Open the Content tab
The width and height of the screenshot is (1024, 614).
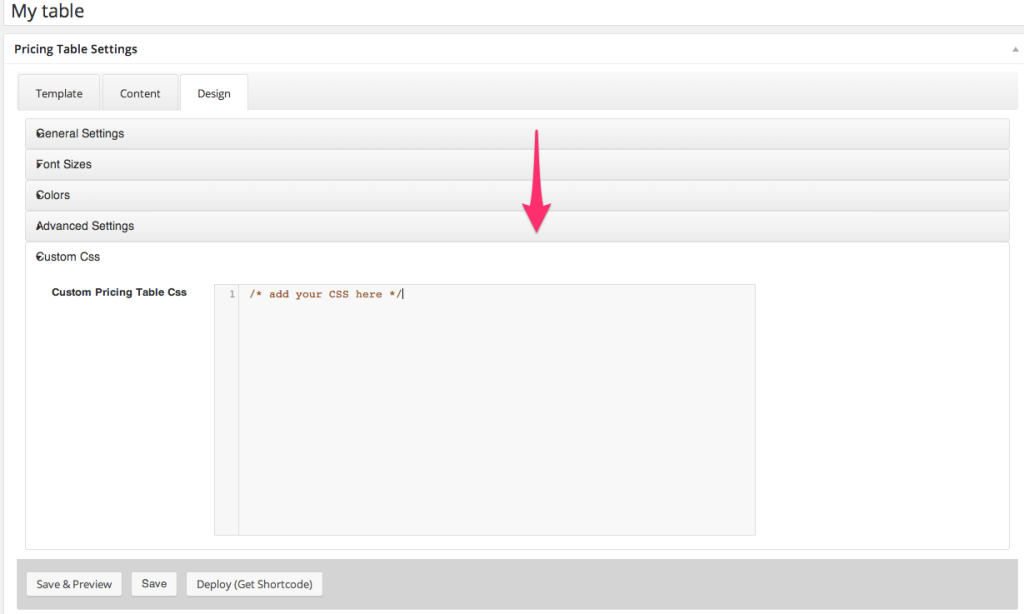point(140,92)
